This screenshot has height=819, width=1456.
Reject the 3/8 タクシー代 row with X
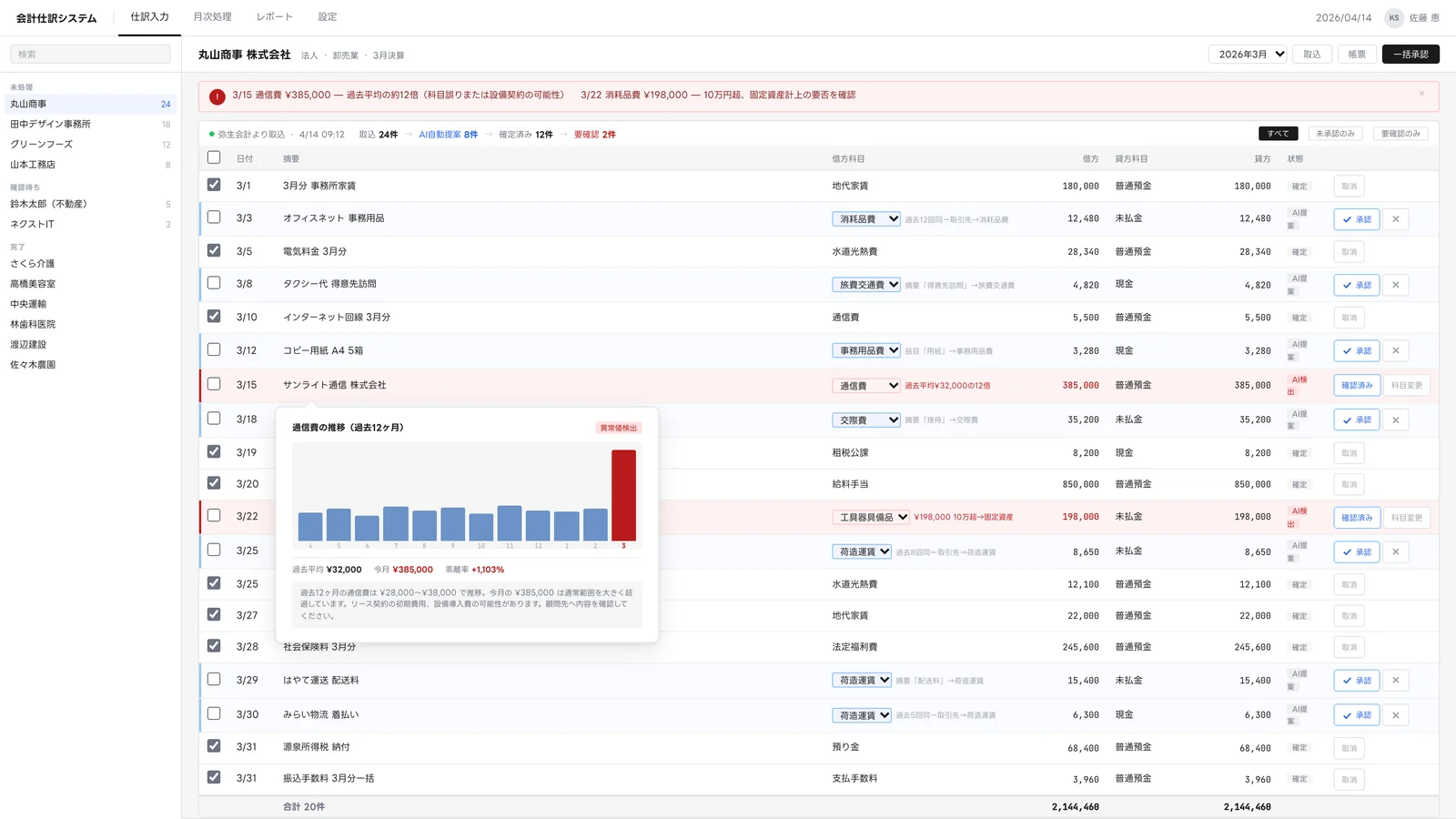[x=1395, y=285]
